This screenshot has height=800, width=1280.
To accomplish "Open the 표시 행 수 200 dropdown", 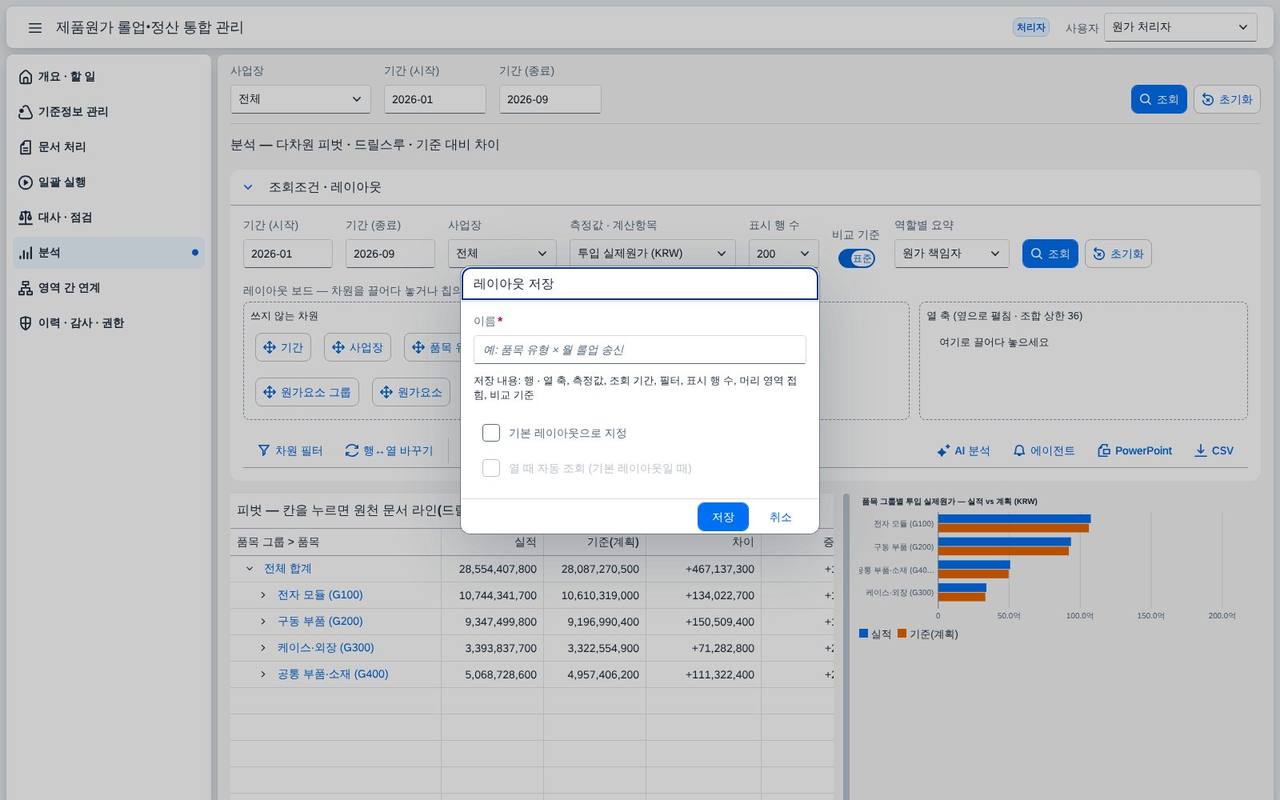I will pyautogui.click(x=784, y=254).
